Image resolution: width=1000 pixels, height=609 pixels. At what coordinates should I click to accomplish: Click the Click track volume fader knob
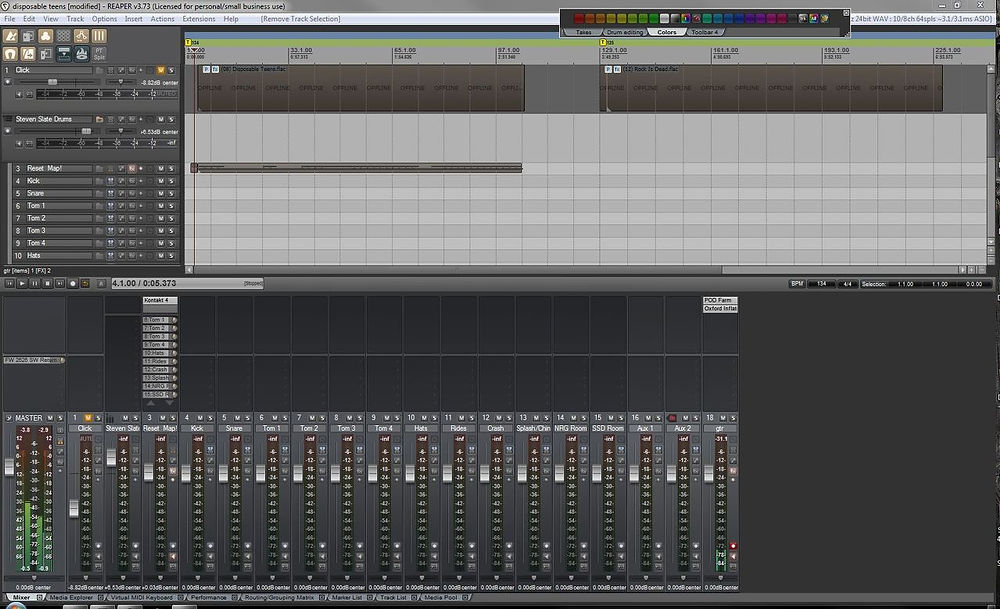pos(52,82)
